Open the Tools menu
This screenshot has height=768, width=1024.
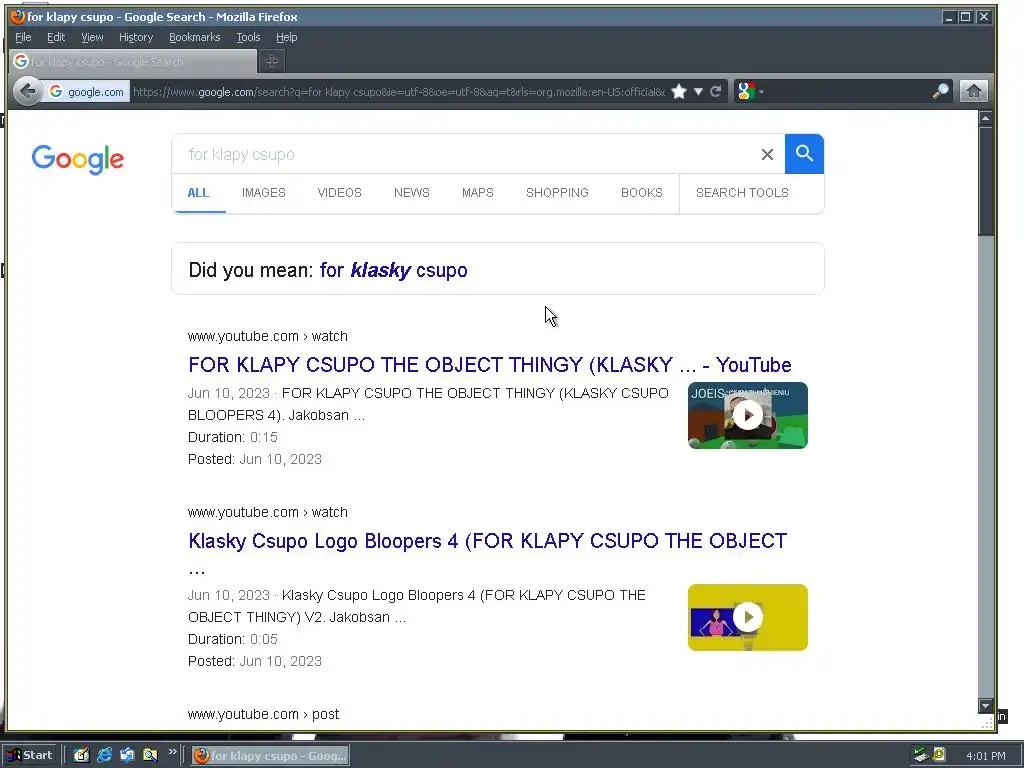pyautogui.click(x=248, y=37)
